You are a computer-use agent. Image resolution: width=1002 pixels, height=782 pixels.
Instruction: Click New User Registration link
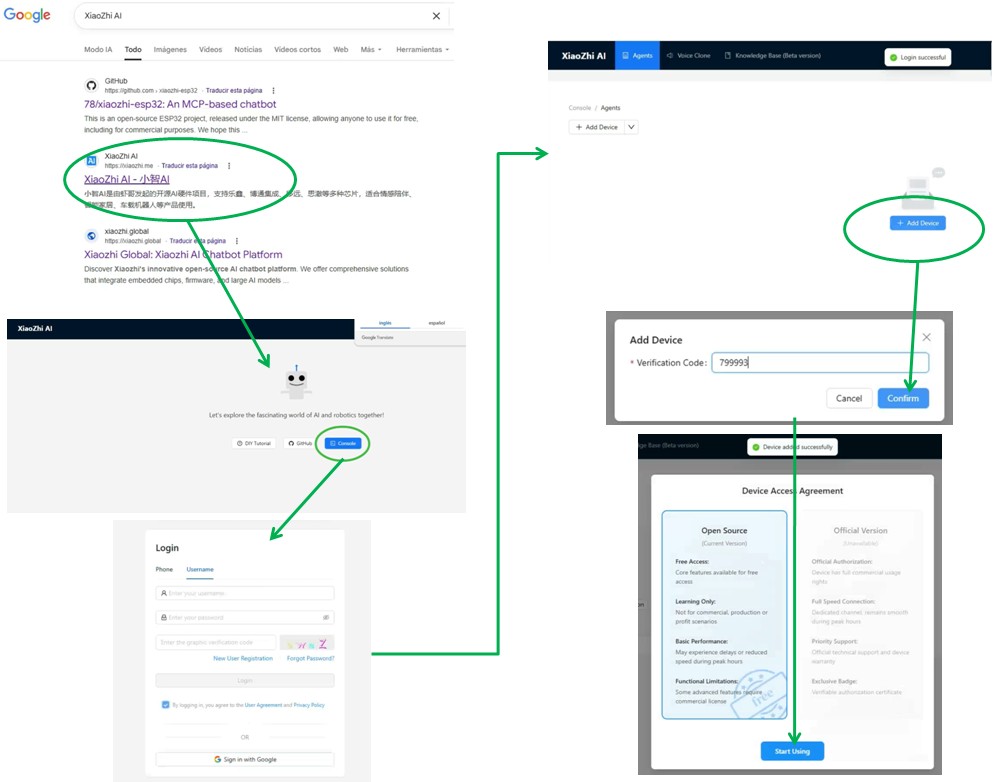(x=243, y=659)
